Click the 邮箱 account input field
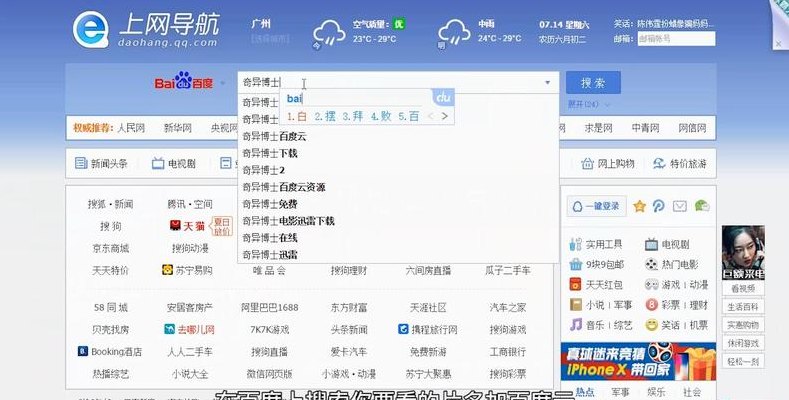Viewport: 789px width, 400px height. click(676, 38)
